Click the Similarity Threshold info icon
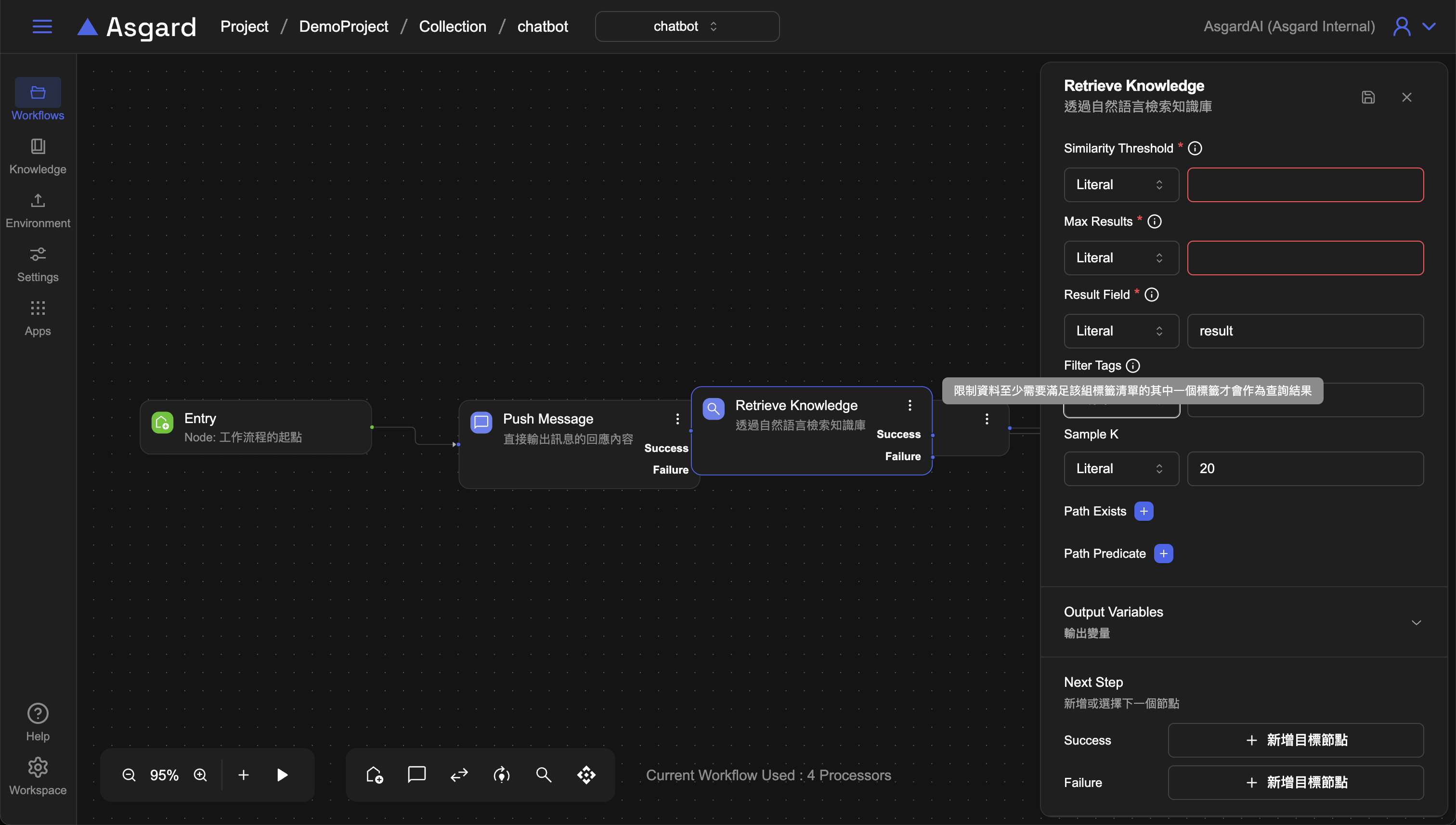This screenshot has height=825, width=1456. 1195,148
